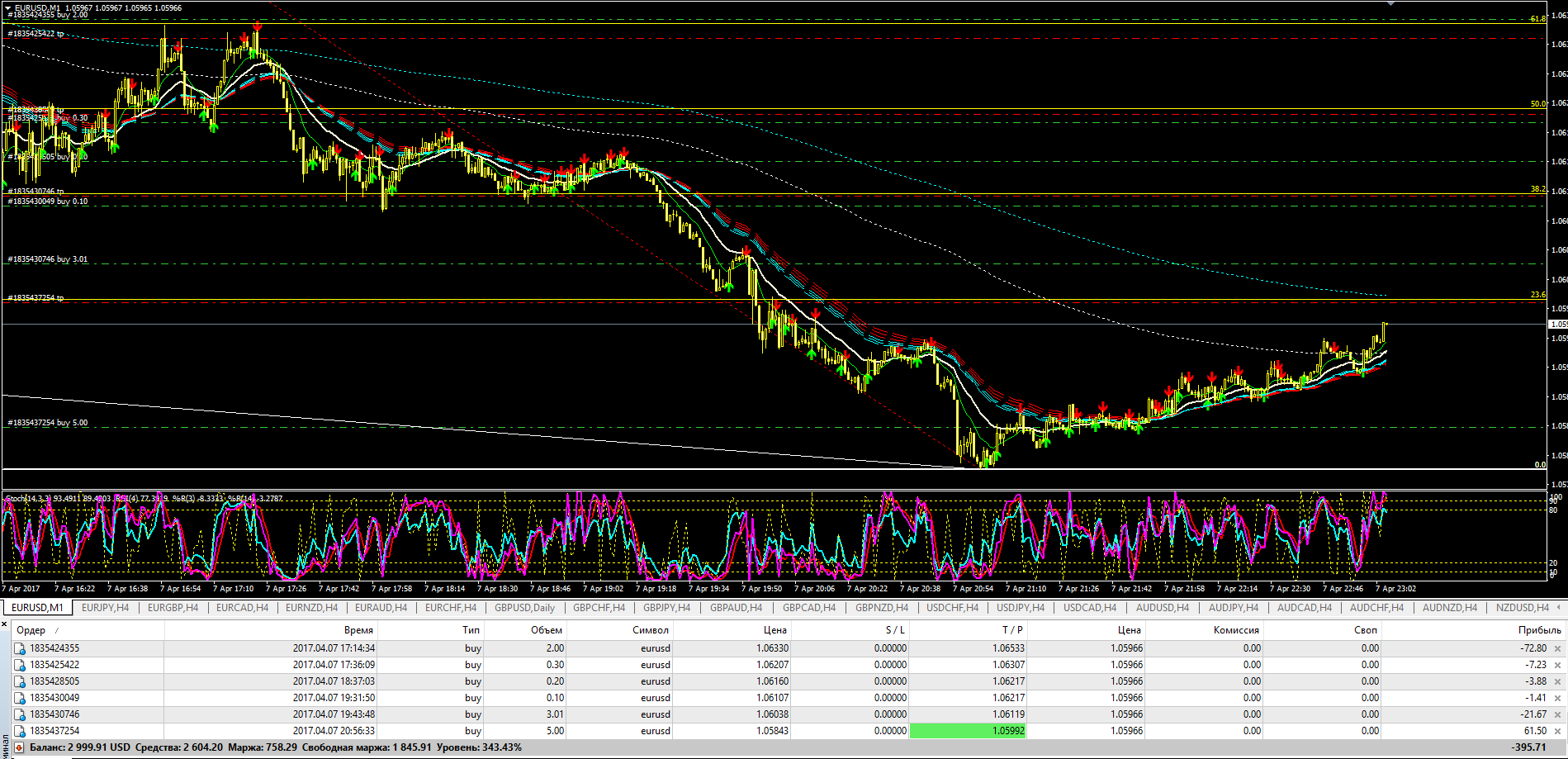Select the NZDUSD,H4 tab

(1522, 608)
